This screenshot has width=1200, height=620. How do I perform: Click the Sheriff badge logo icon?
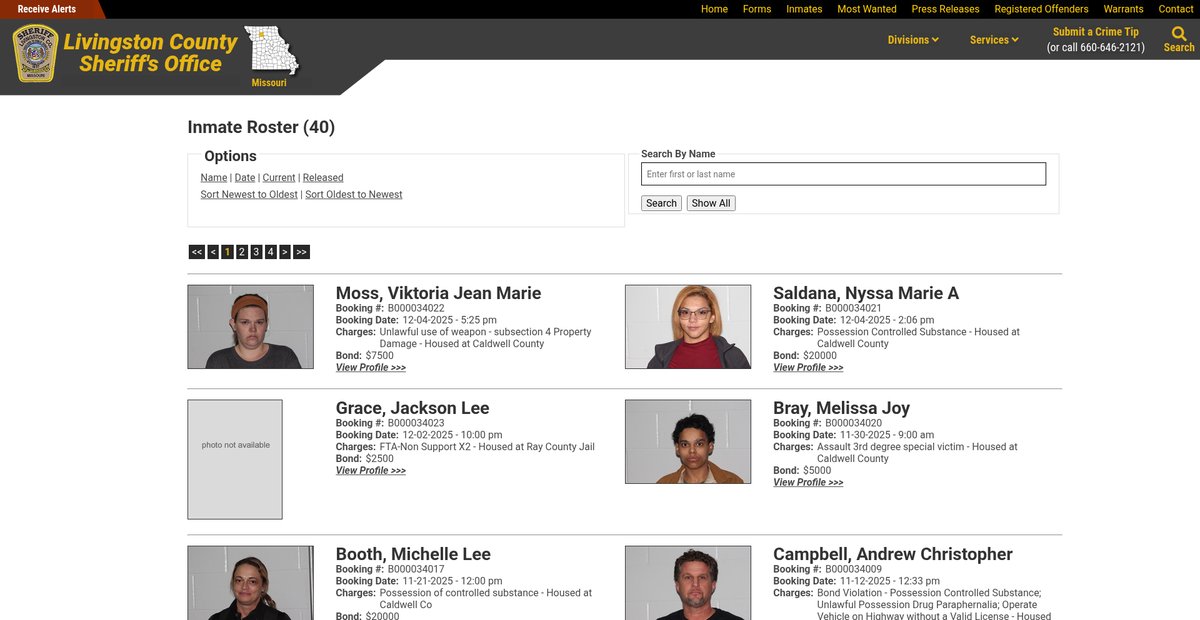pyautogui.click(x=35, y=53)
